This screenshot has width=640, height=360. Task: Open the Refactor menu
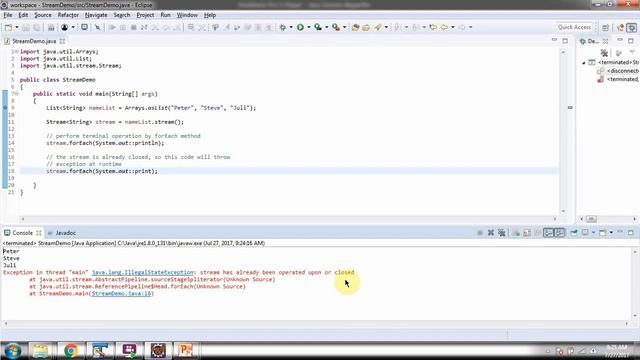[x=68, y=15]
